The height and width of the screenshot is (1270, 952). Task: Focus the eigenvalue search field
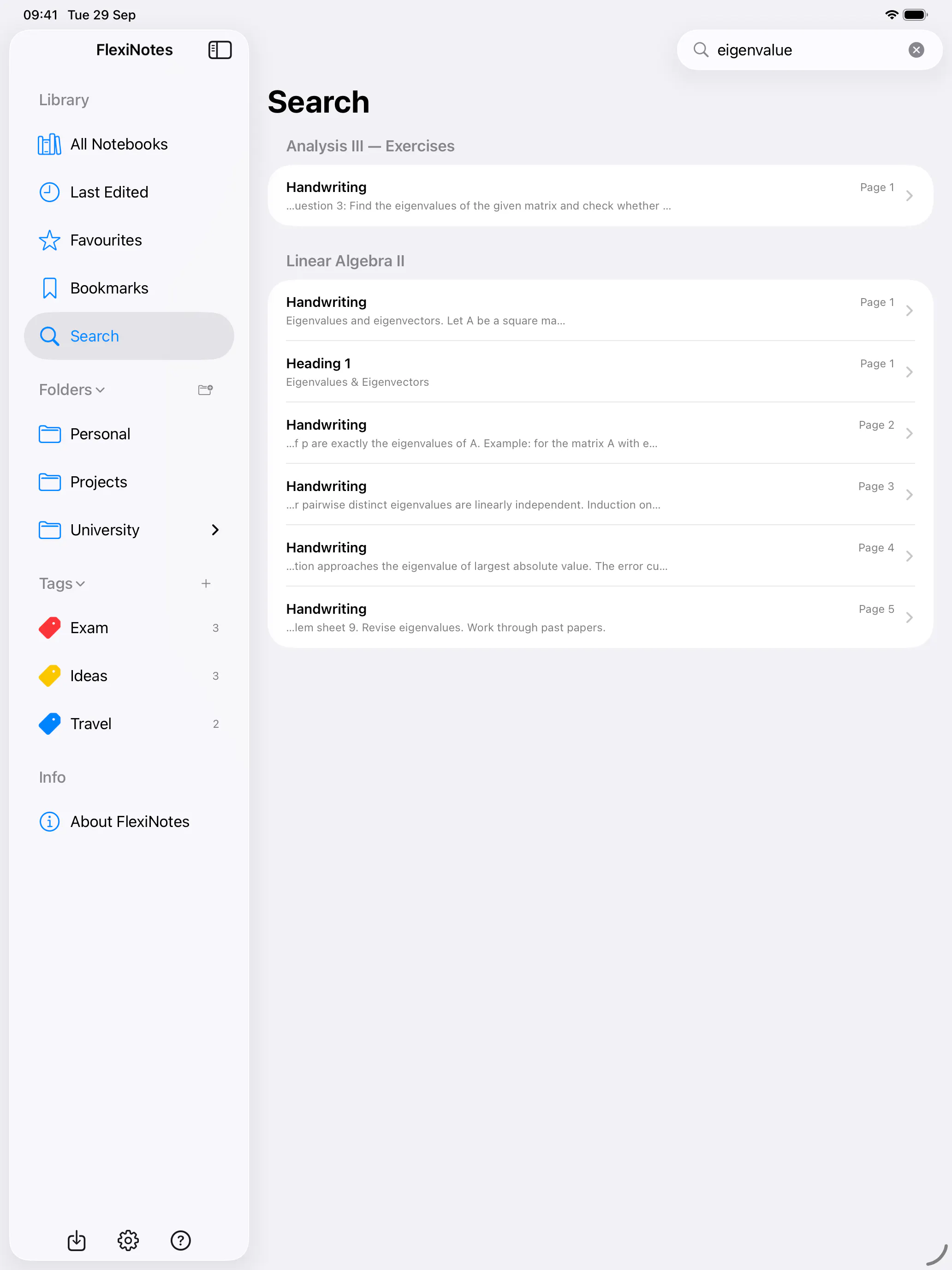(809, 50)
